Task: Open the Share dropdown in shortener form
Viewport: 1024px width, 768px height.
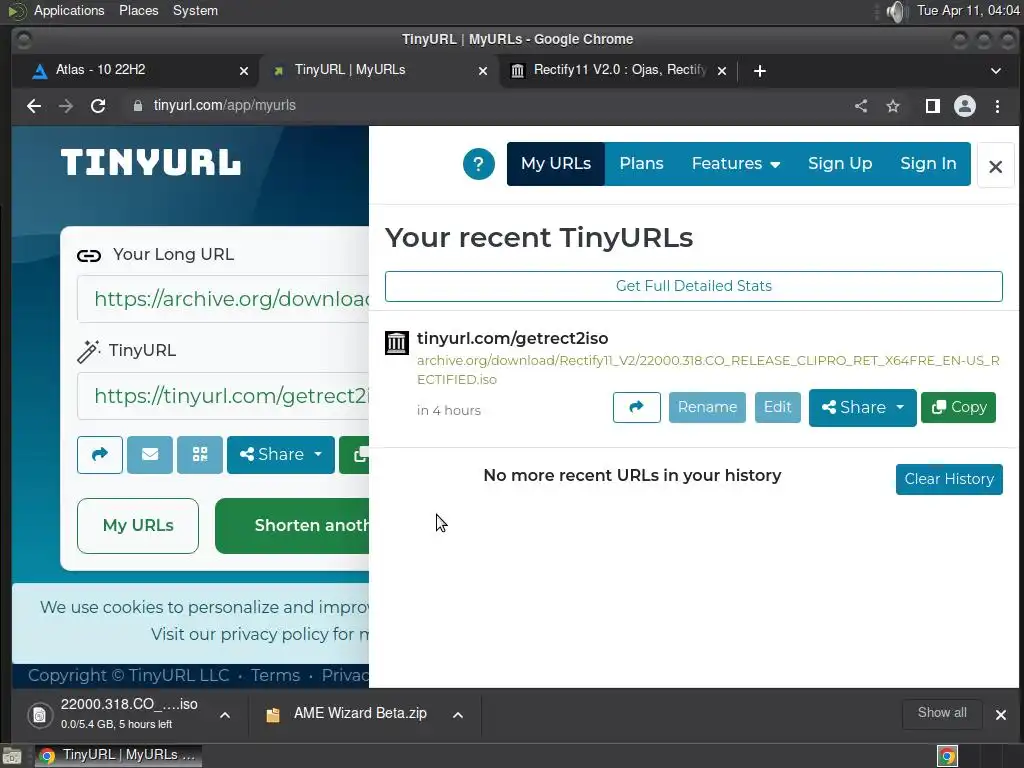Action: [281, 455]
